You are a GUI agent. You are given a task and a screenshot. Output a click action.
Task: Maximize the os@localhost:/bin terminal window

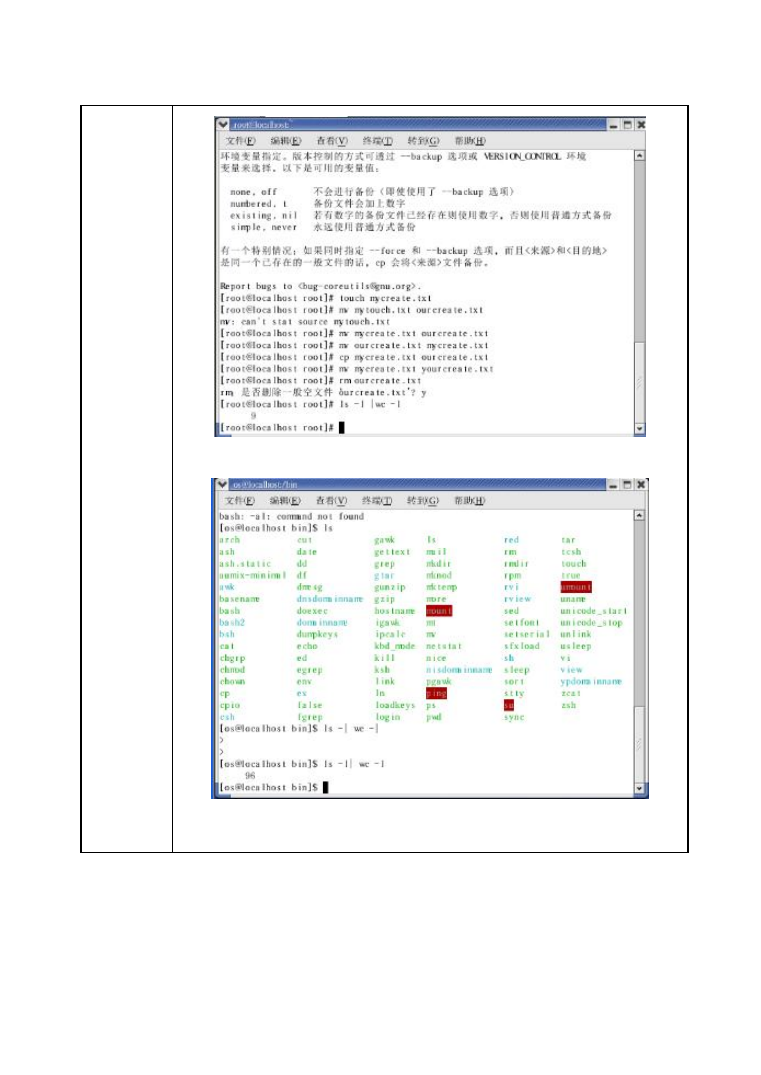tap(627, 484)
